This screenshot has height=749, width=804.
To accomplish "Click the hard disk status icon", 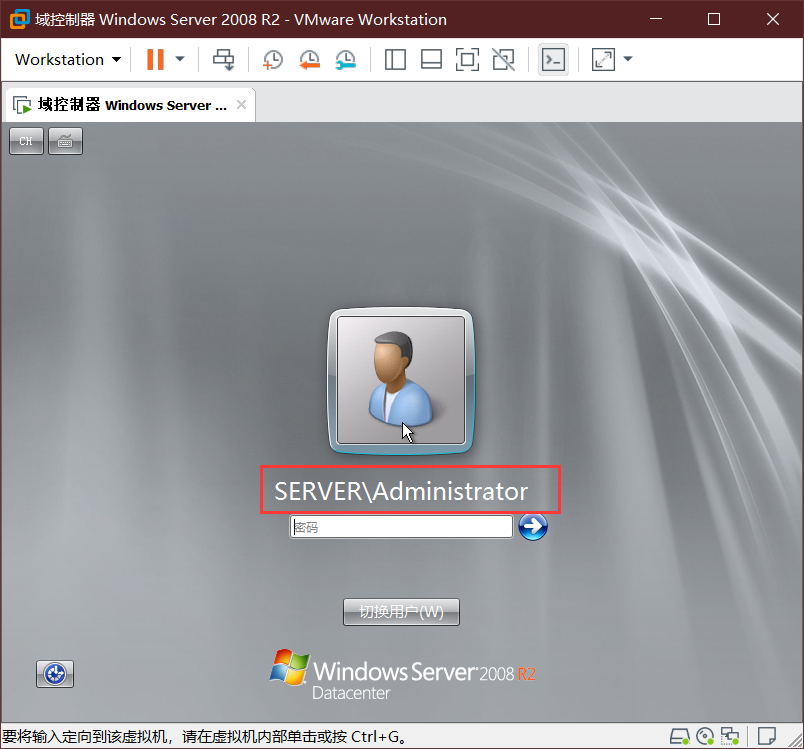I will (x=680, y=737).
